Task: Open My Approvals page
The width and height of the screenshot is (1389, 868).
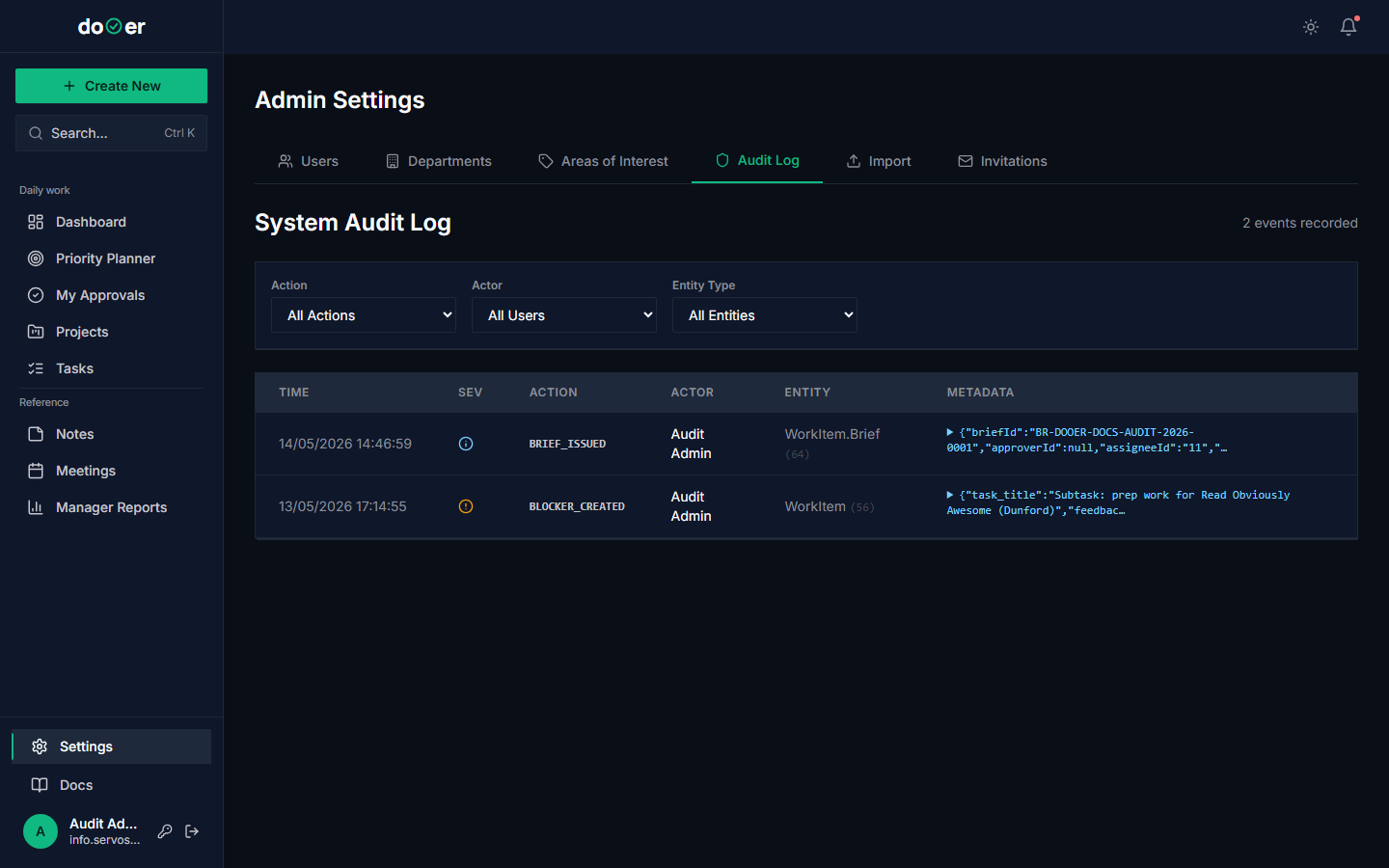Action: pyautogui.click(x=112, y=295)
